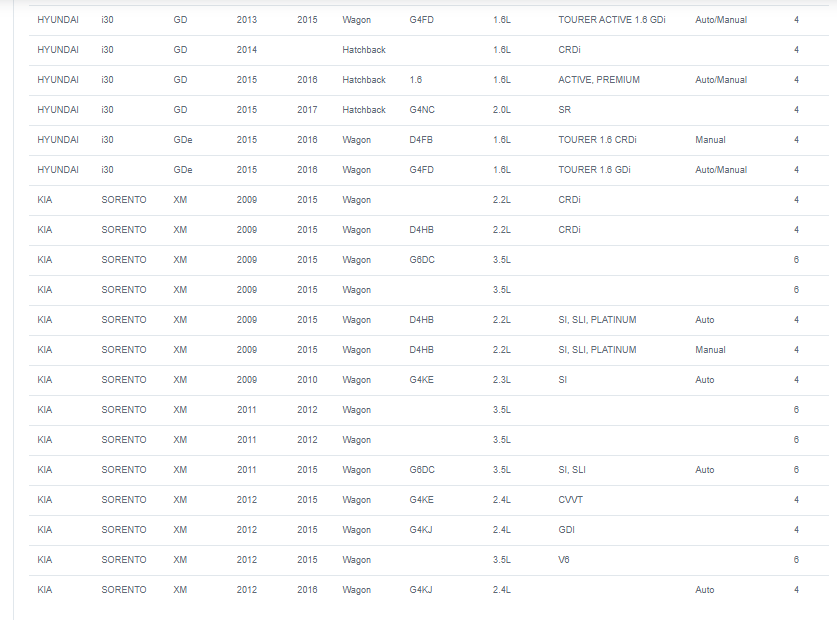
Task: Select Auto in the 2012–2016 Sorento row
Action: tap(705, 590)
